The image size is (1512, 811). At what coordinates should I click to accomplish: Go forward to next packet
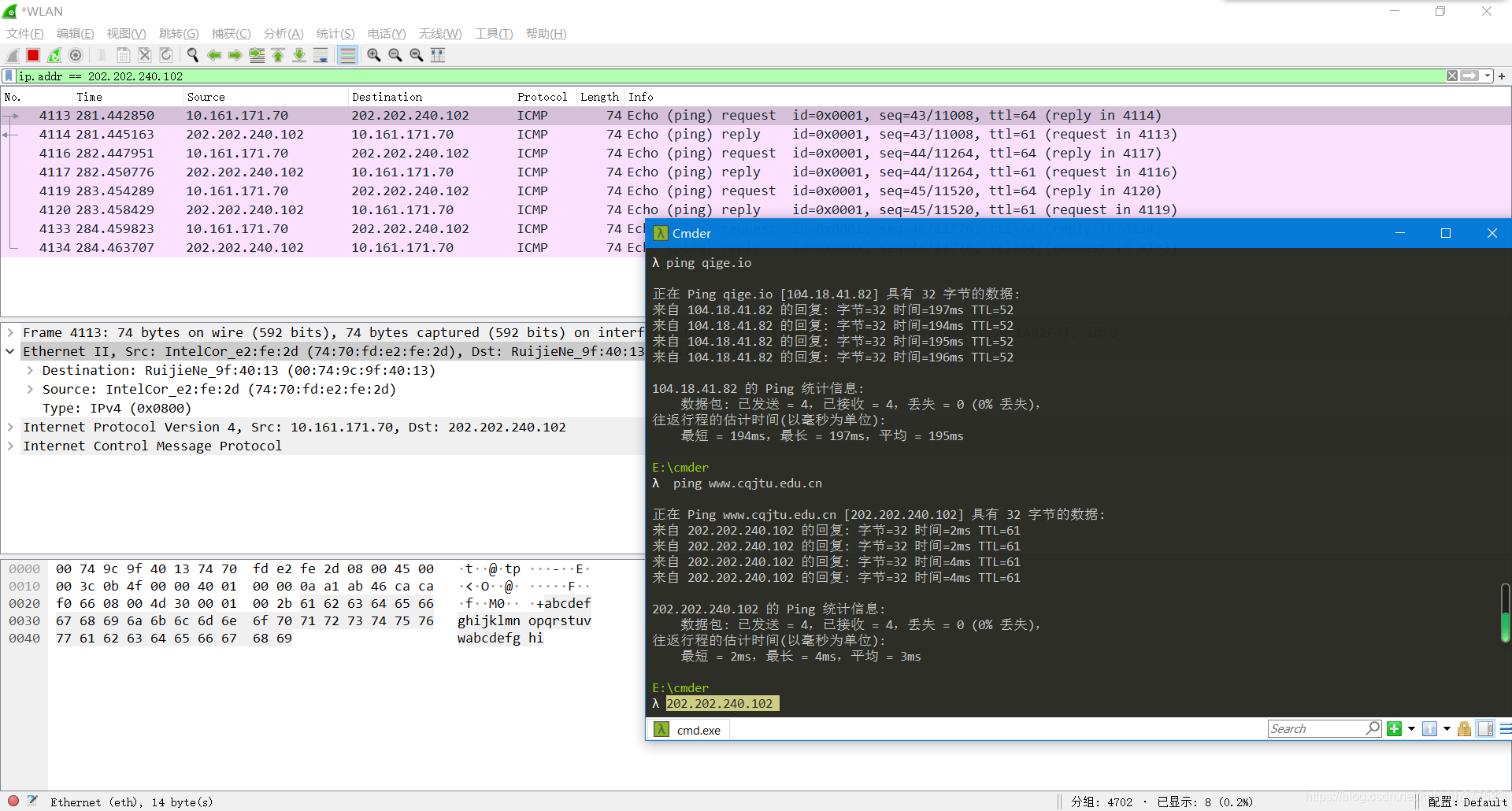235,55
